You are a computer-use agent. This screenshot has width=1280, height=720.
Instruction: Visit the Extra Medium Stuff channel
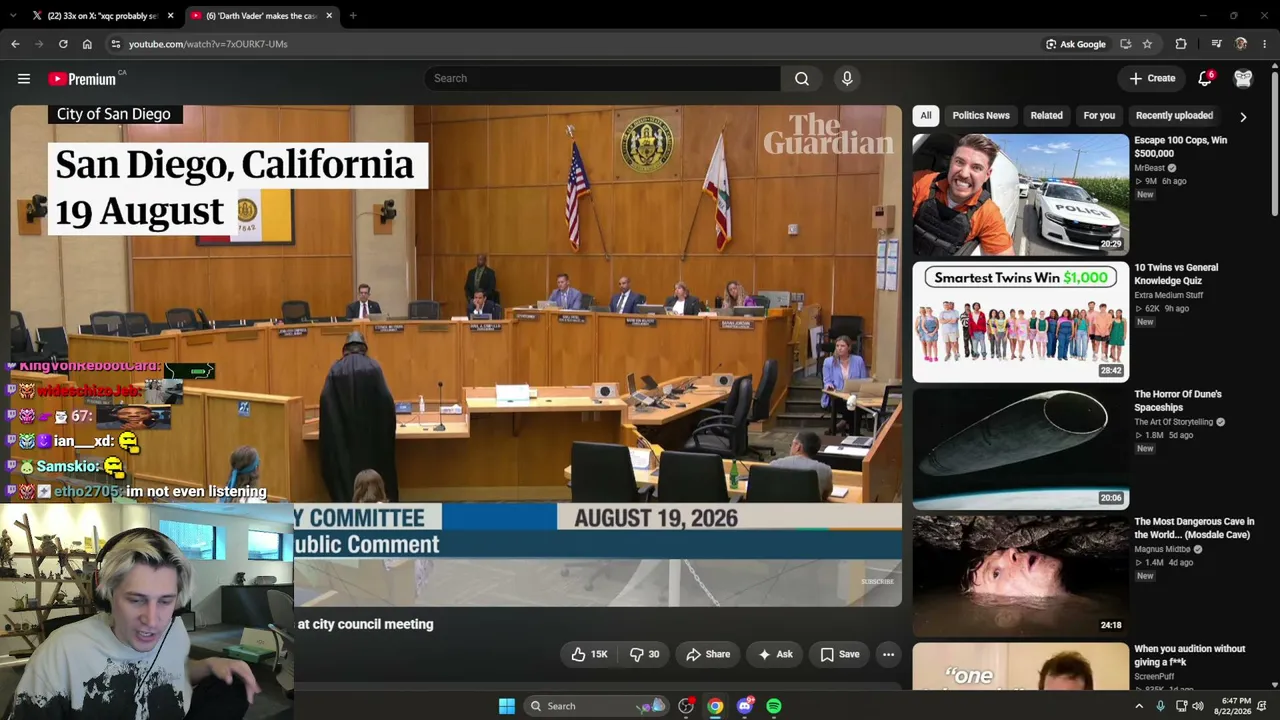[x=1168, y=295]
